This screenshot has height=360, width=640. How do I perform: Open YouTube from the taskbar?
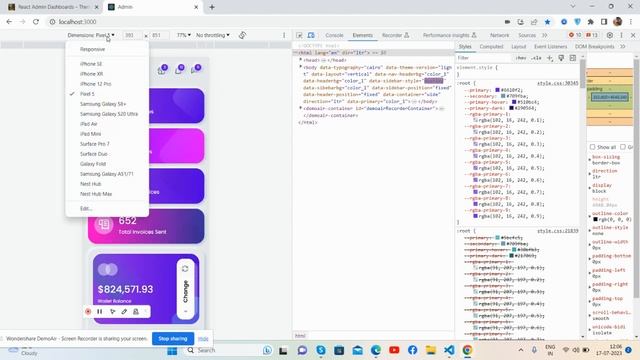point(394,350)
